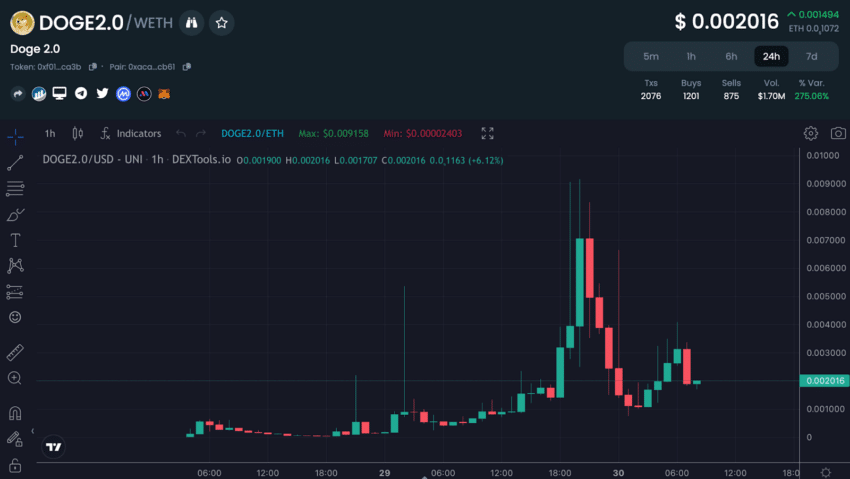The image size is (850, 479).
Task: Open the Twitter link icon
Action: [x=102, y=93]
